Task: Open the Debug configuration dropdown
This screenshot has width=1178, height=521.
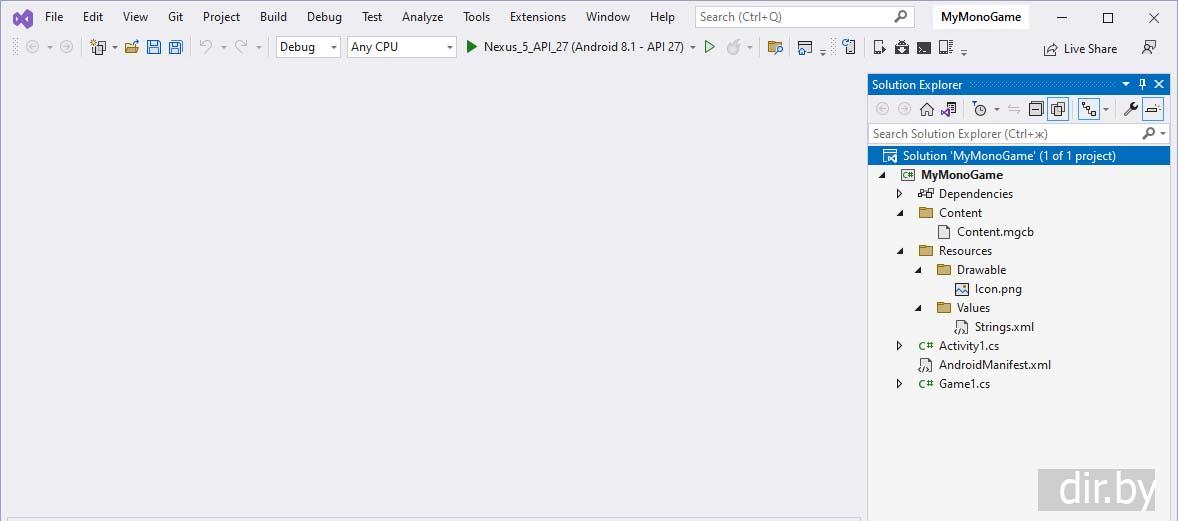Action: (x=308, y=47)
